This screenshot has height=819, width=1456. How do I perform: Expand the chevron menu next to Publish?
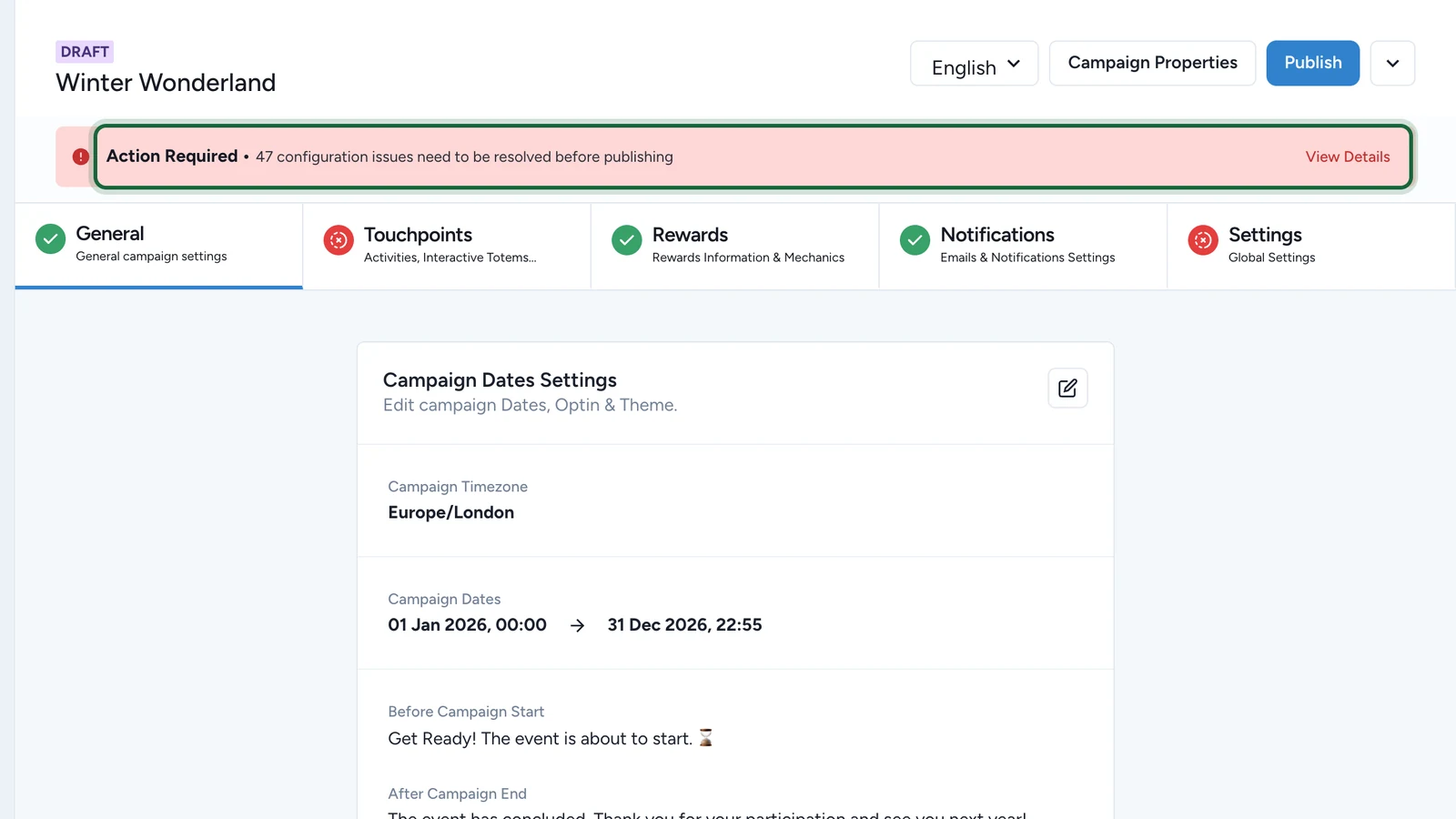point(1392,64)
